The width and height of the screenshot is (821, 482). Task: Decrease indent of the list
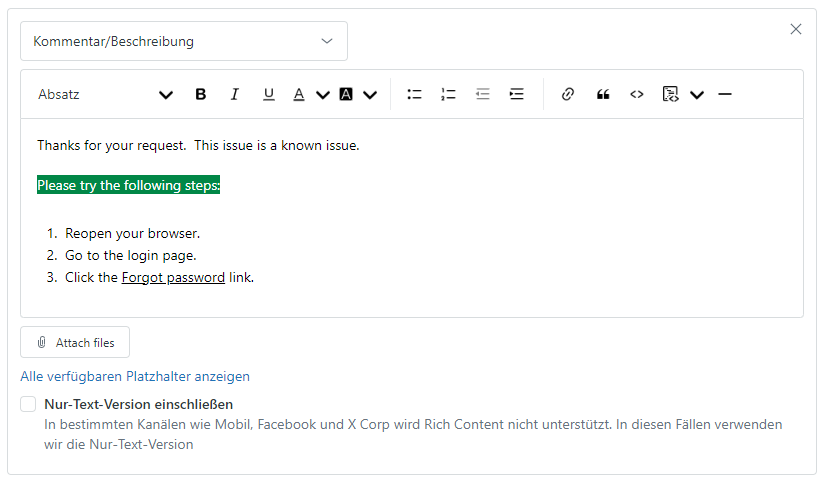coord(482,94)
